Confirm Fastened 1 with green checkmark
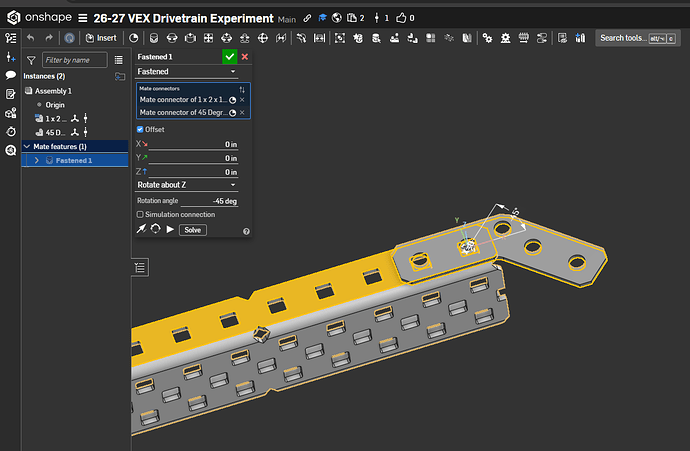The width and height of the screenshot is (690, 451). (x=229, y=57)
